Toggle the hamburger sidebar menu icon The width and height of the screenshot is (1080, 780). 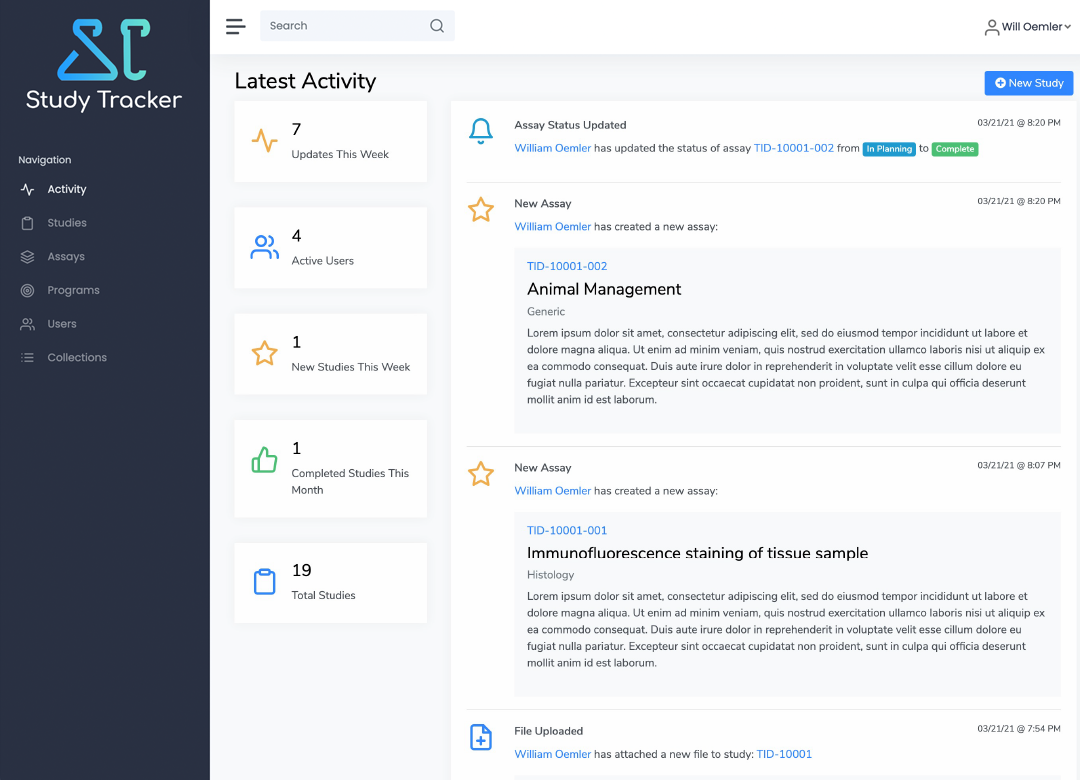[236, 26]
